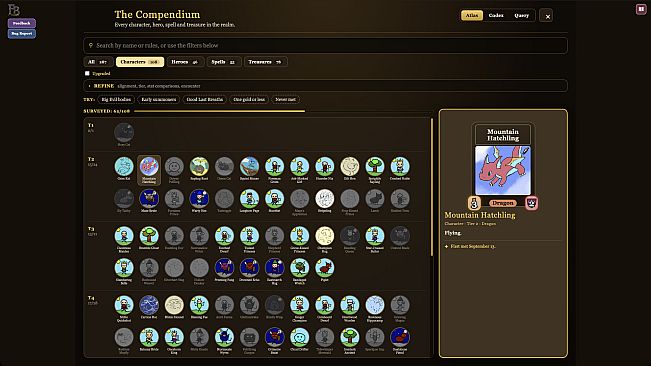The image size is (651, 366).
Task: Open the locked Tier 1 character icon
Action: pos(124,133)
